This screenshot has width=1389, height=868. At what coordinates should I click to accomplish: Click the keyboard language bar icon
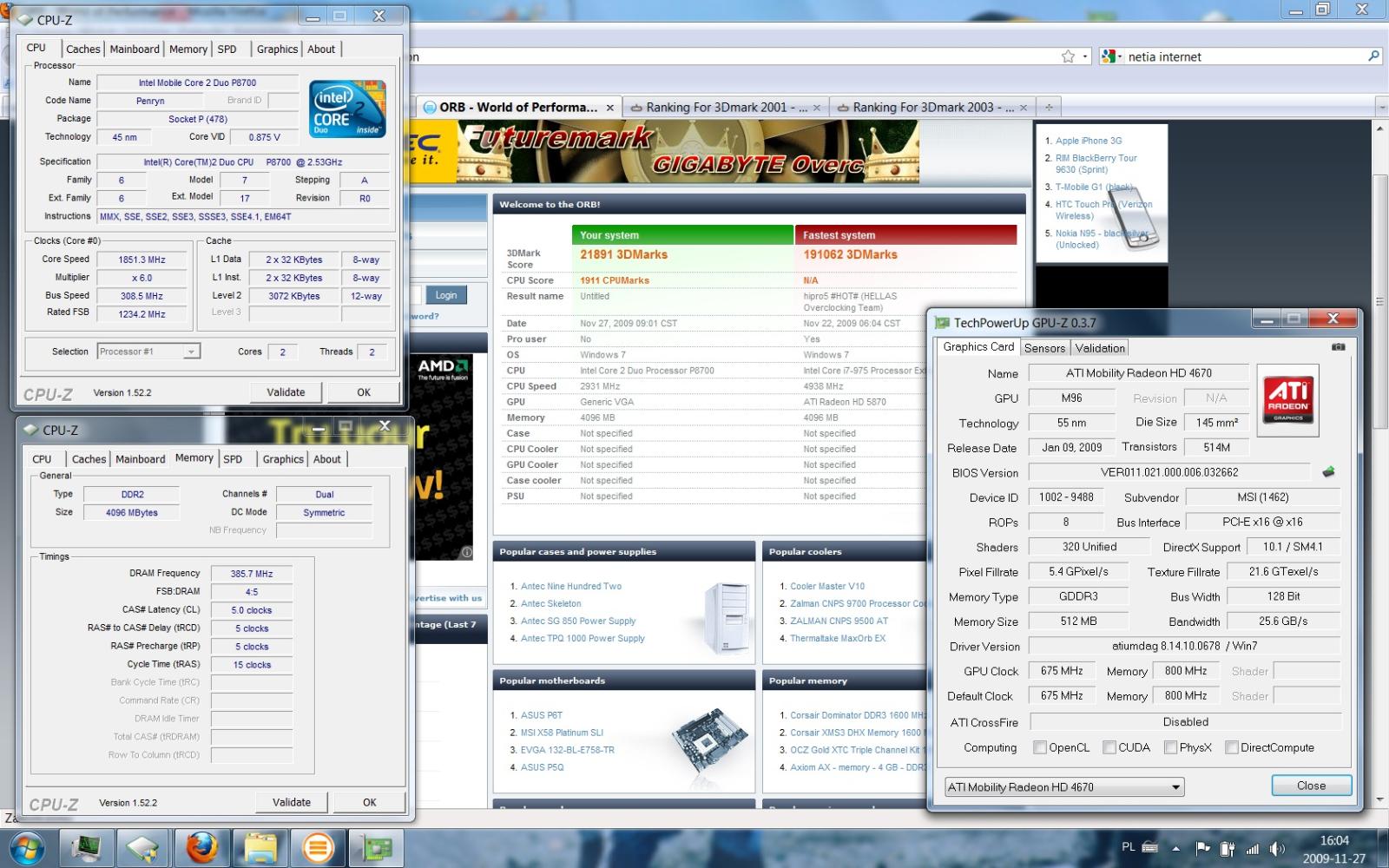(1150, 847)
